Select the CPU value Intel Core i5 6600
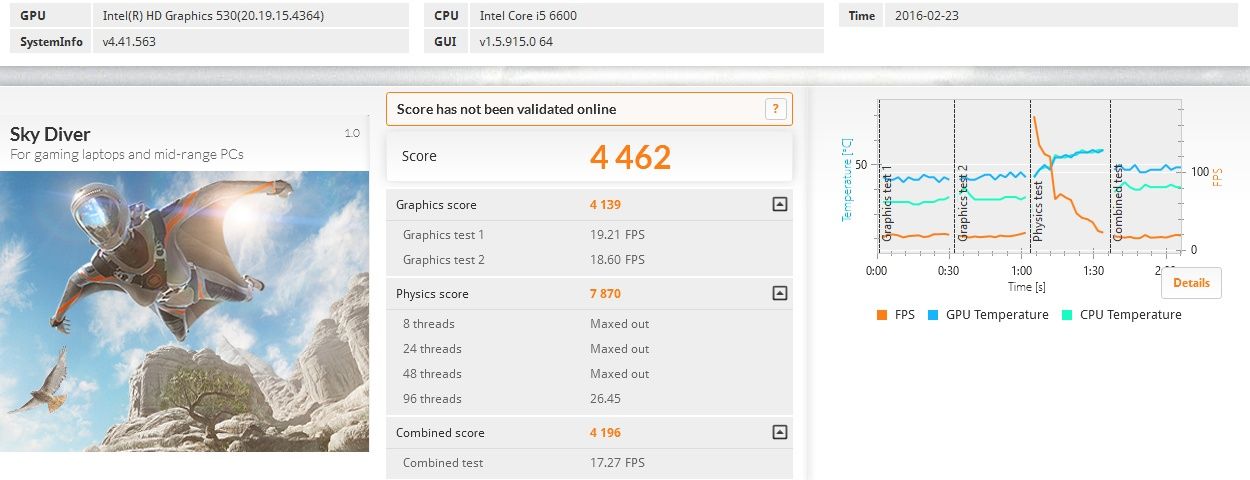The height and width of the screenshot is (480, 1250). pos(528,16)
